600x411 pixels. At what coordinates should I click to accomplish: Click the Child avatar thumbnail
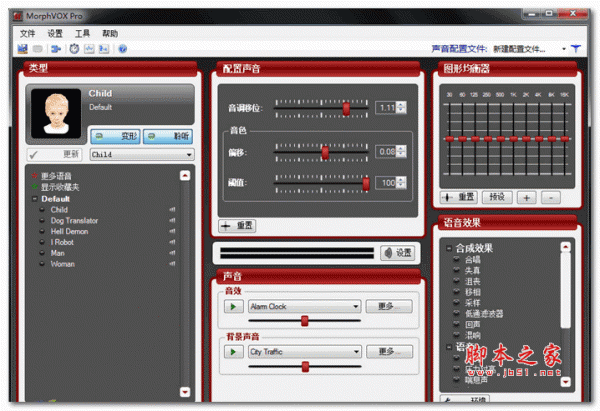(x=56, y=113)
